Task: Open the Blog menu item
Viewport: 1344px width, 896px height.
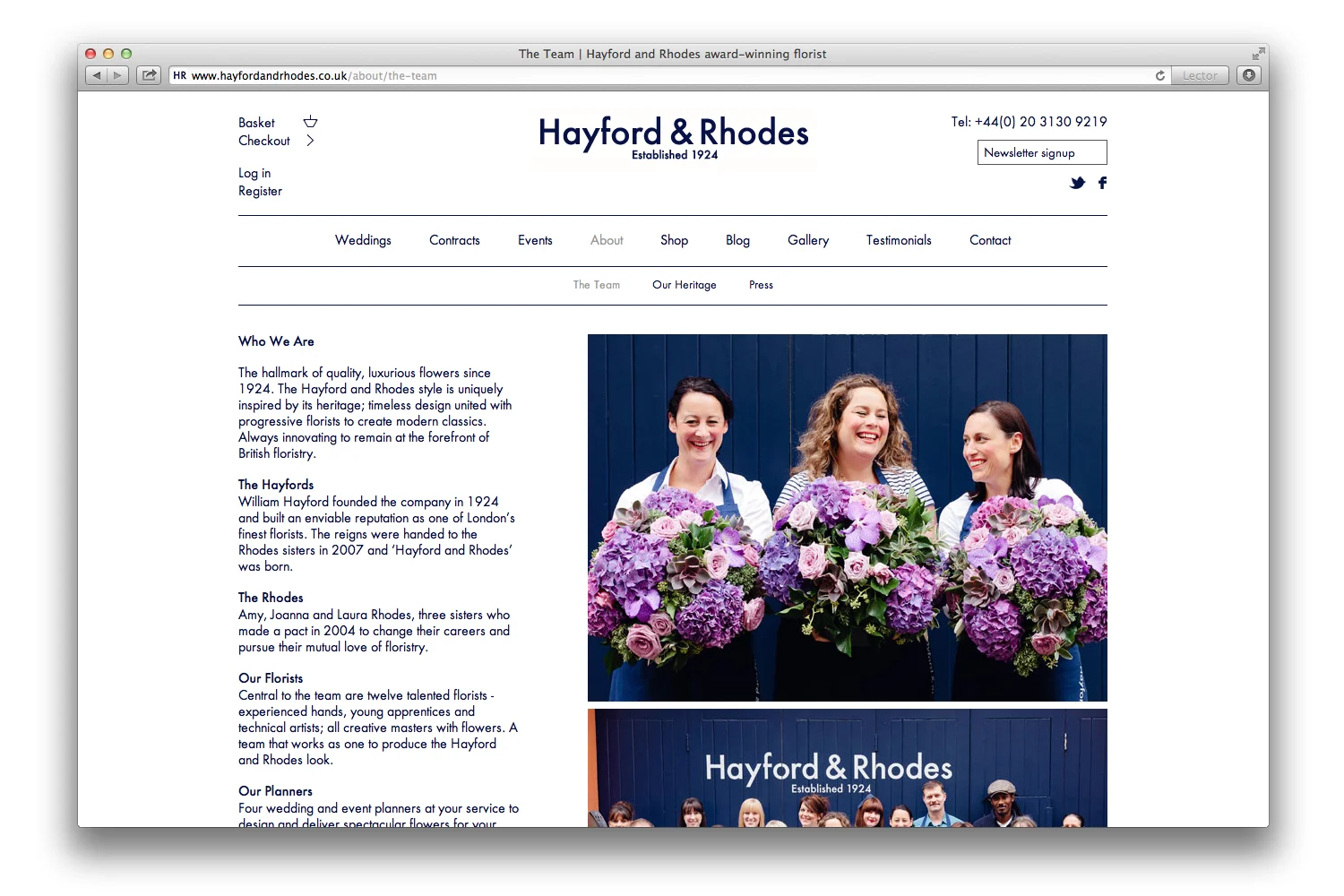Action: pos(737,240)
